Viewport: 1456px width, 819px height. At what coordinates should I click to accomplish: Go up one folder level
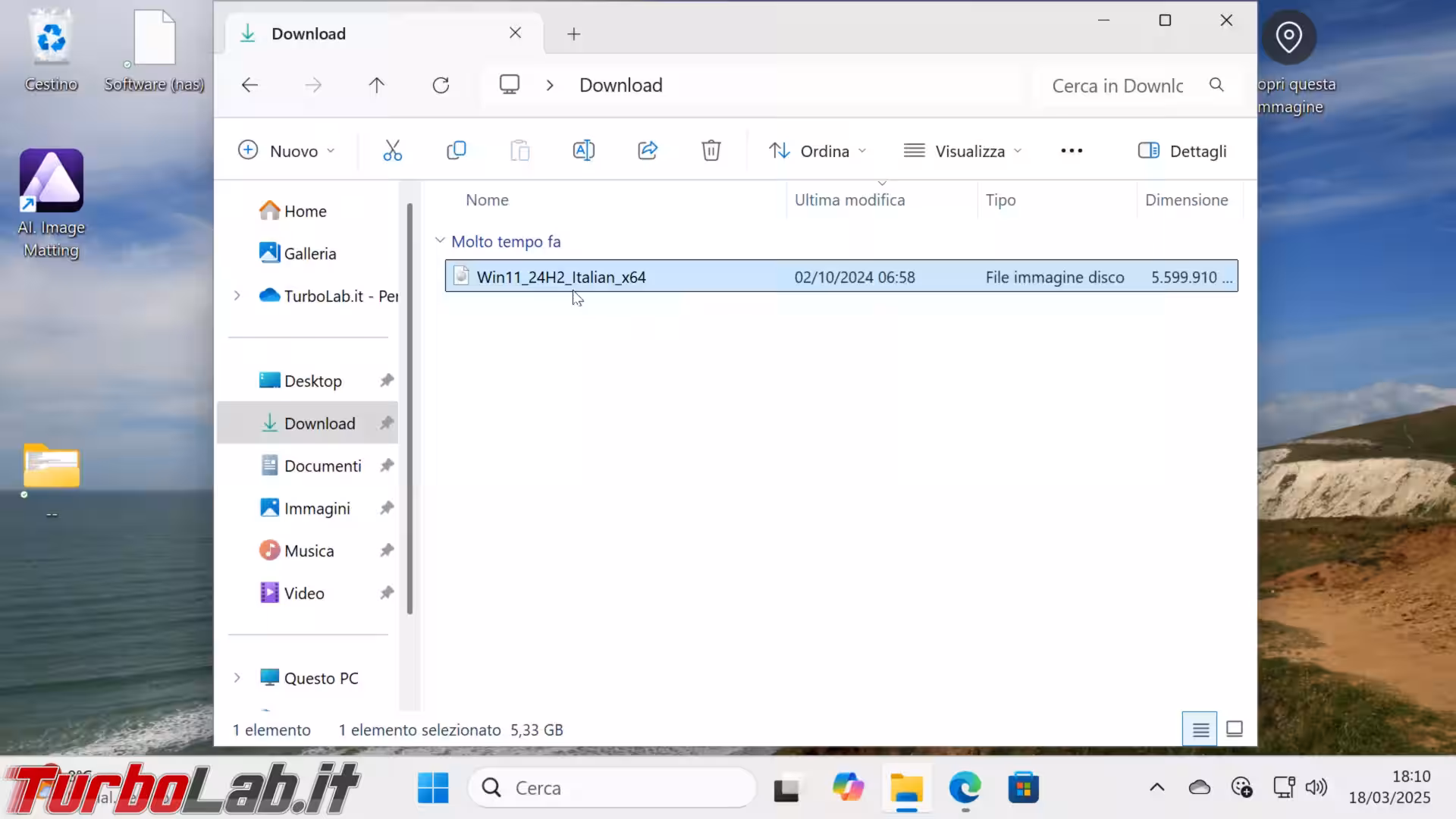(377, 85)
